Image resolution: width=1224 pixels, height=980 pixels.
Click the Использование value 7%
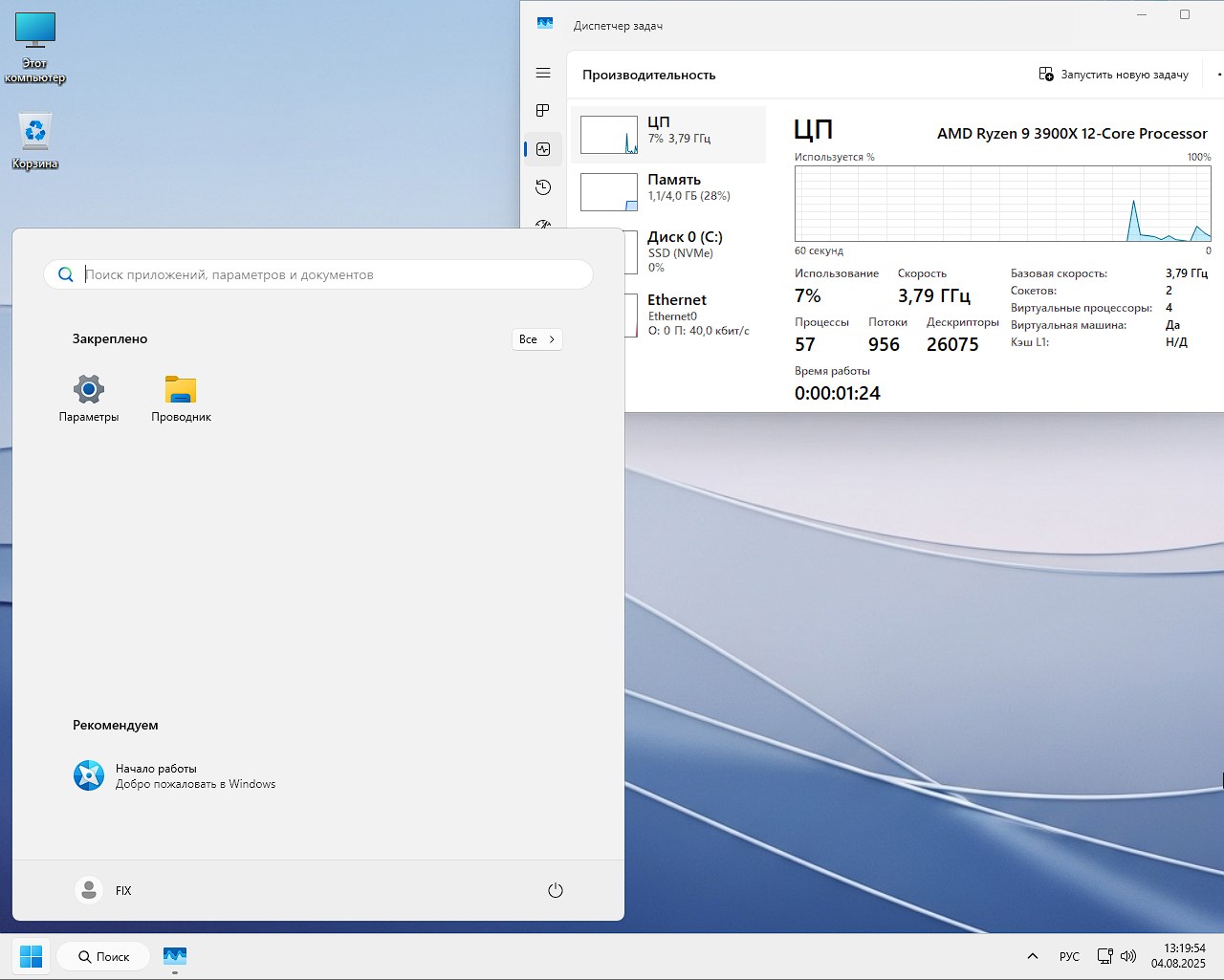coord(808,296)
